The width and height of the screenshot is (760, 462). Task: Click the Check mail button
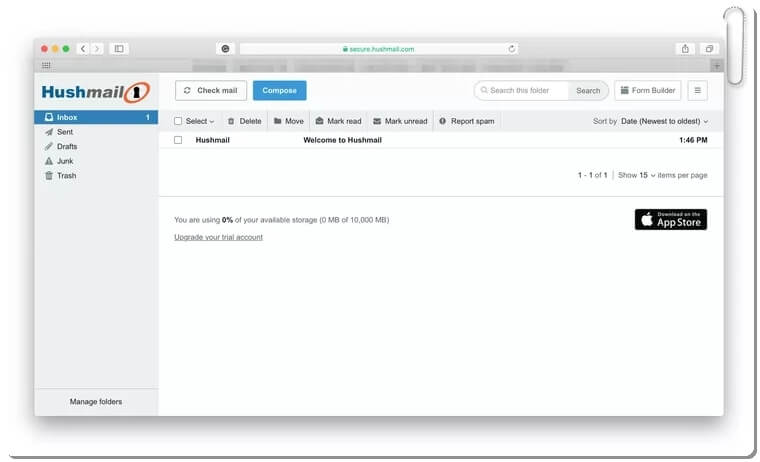coord(211,91)
